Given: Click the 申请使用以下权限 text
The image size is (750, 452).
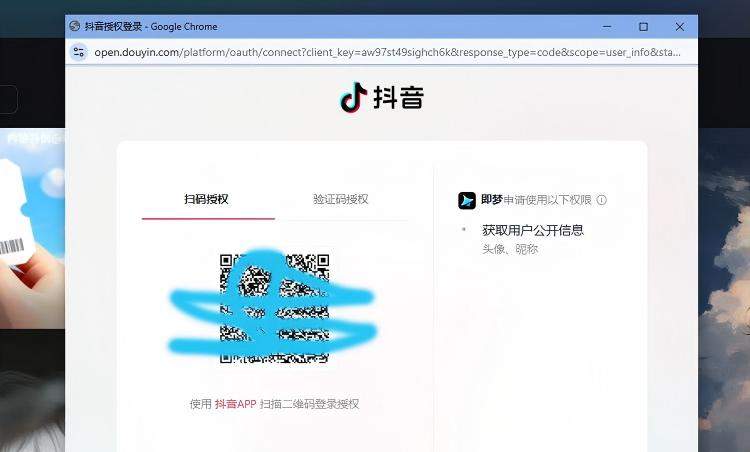Looking at the screenshot, I should click(547, 200).
